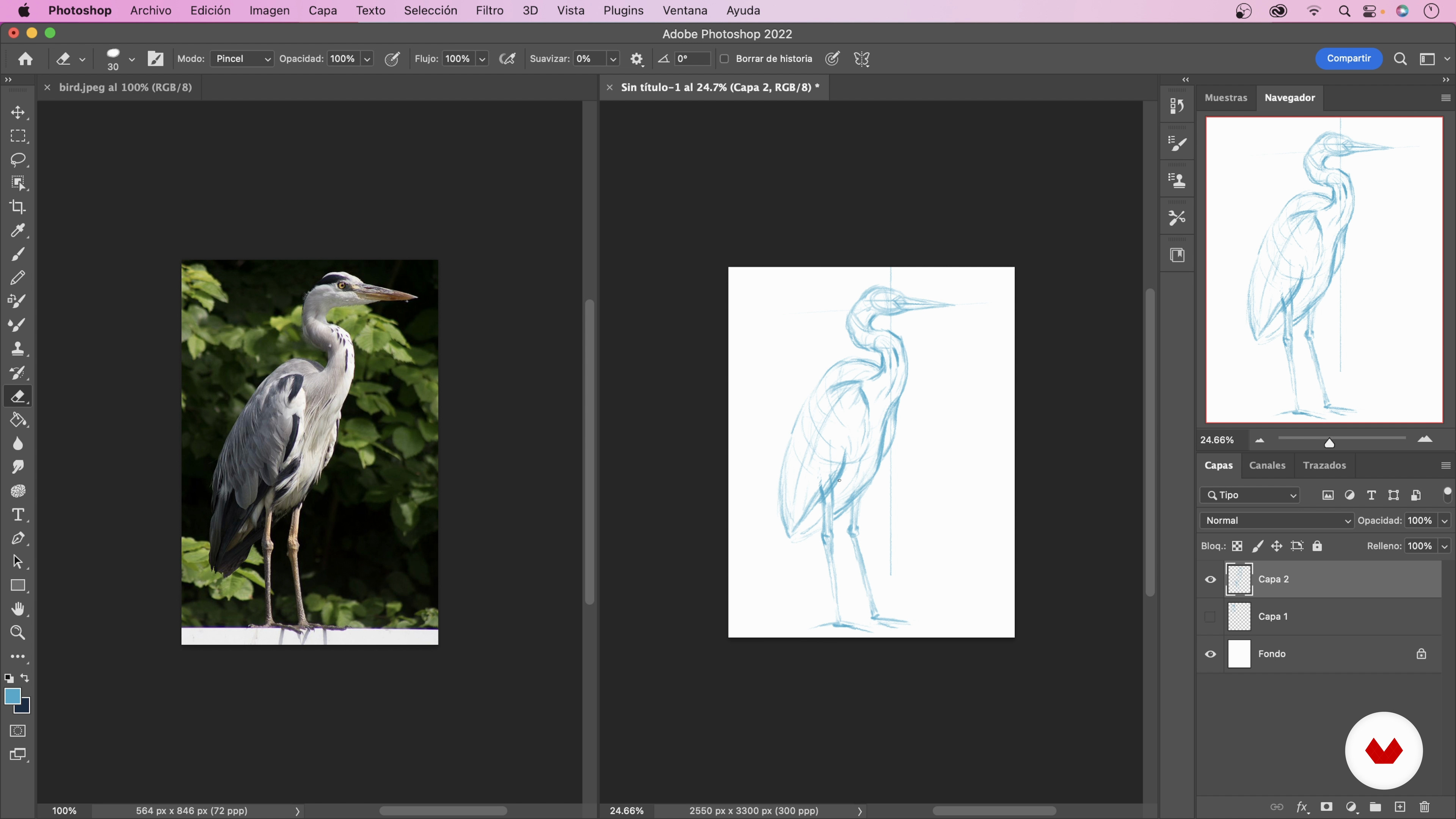
Task: Switch to bird.jpeg document tab
Action: coord(125,87)
